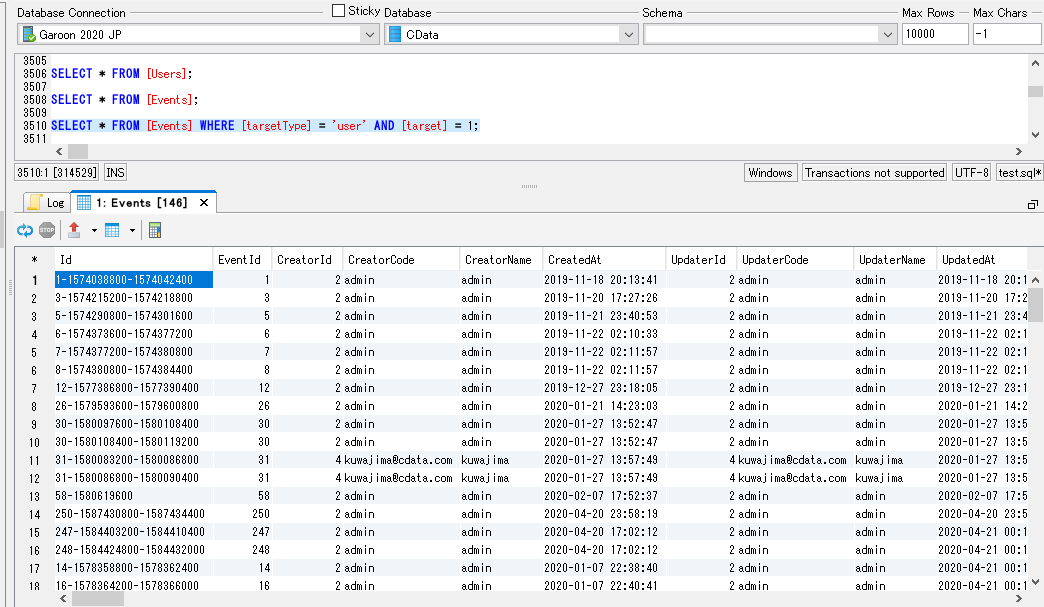Click the refresh results icon

tap(25, 230)
